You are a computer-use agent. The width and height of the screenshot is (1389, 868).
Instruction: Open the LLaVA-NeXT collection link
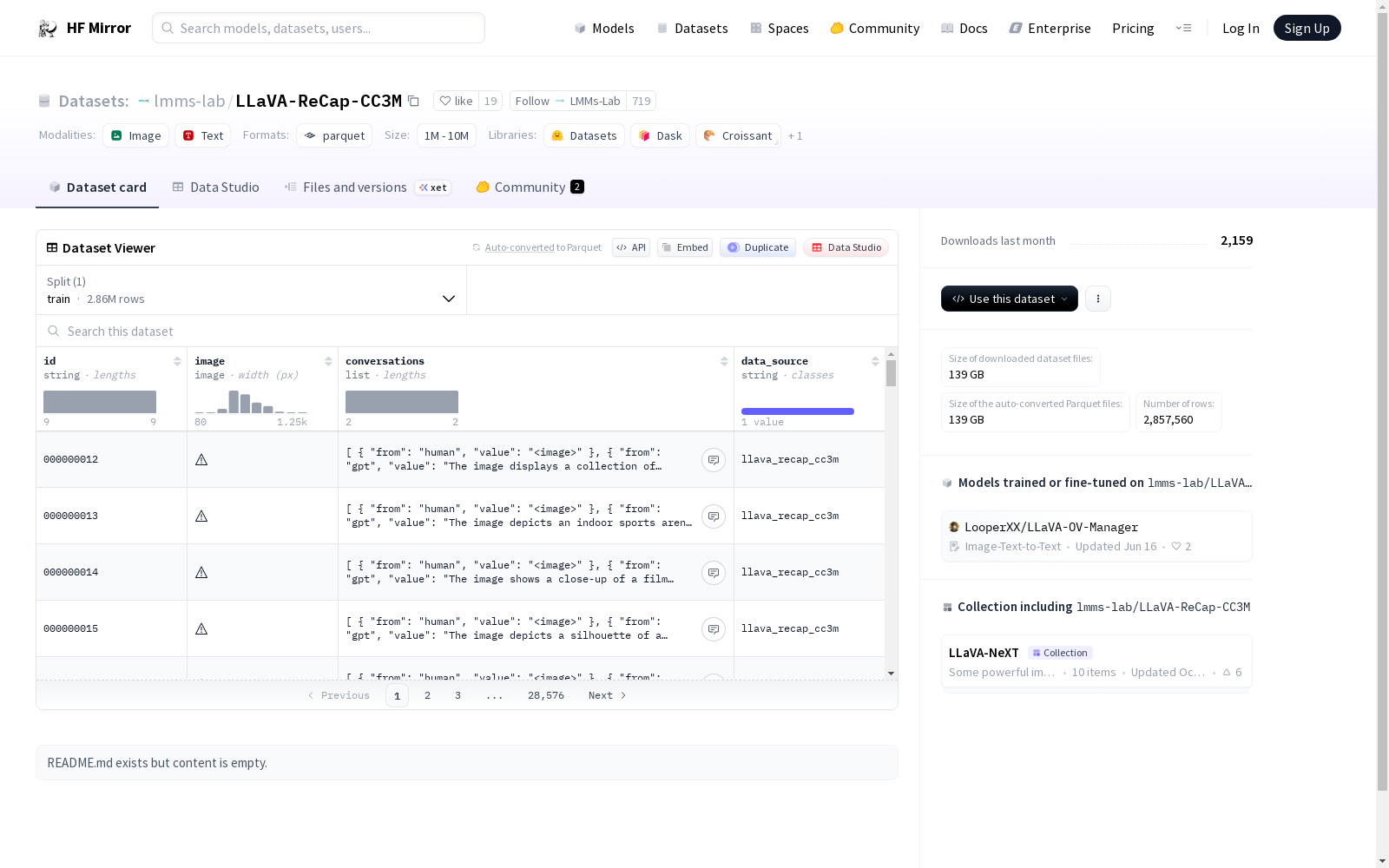[1096, 662]
